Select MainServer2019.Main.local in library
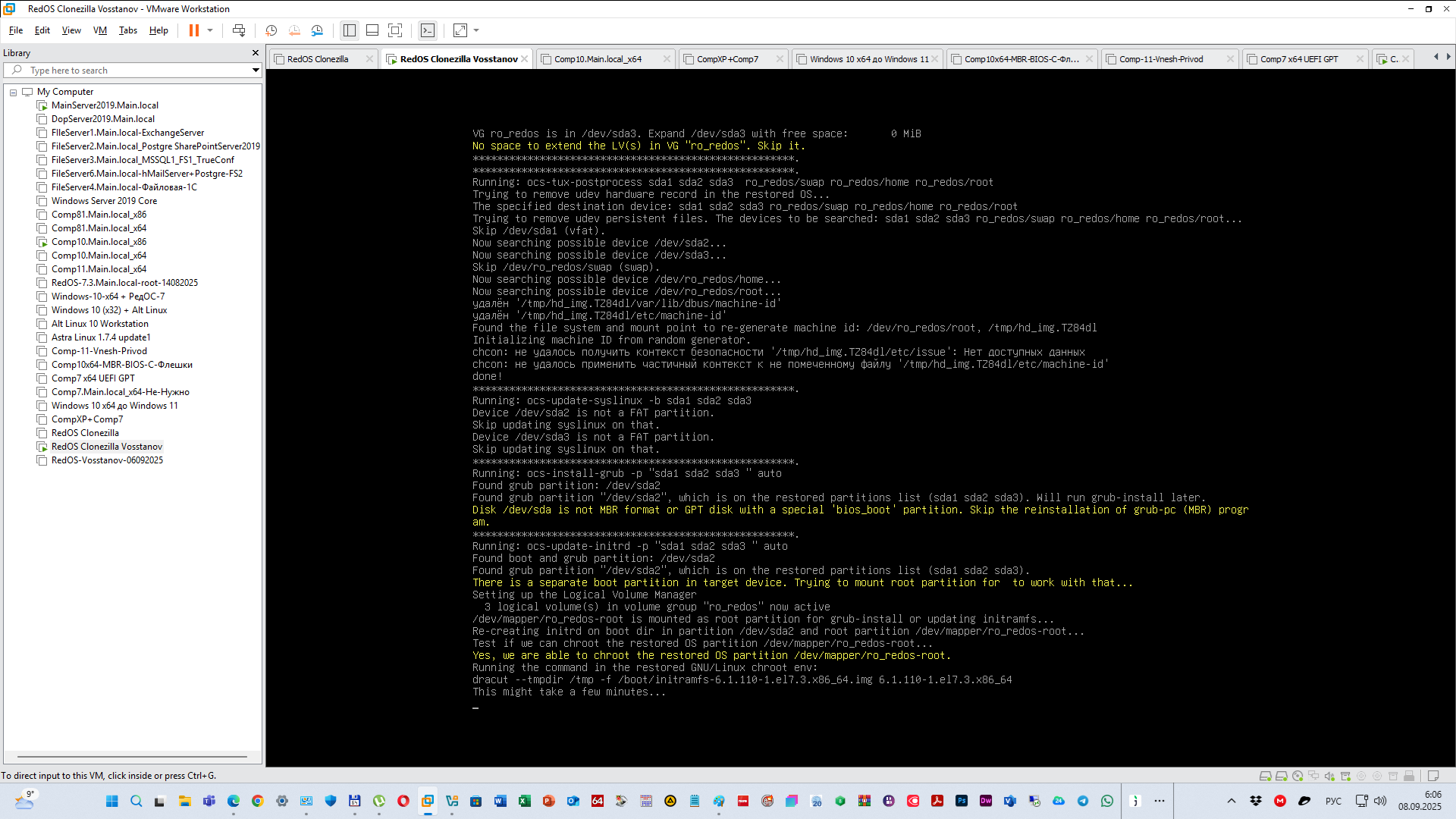Viewport: 1456px width, 819px height. (105, 105)
